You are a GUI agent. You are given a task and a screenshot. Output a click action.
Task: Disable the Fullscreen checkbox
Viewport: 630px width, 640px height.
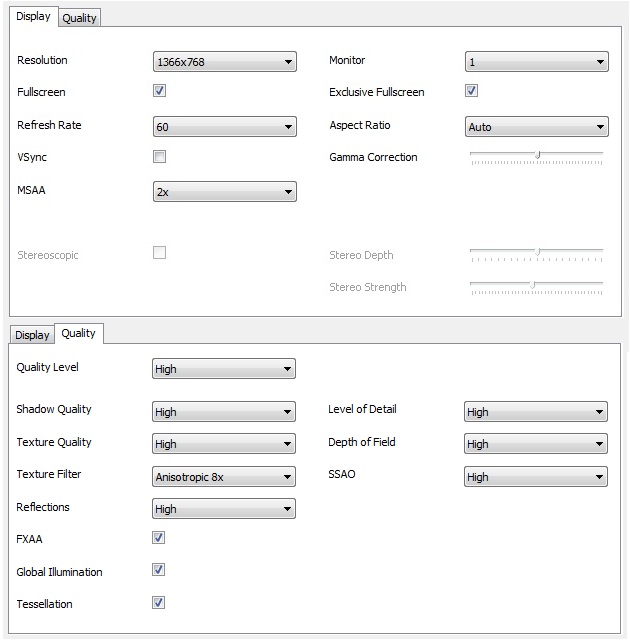pyautogui.click(x=159, y=91)
